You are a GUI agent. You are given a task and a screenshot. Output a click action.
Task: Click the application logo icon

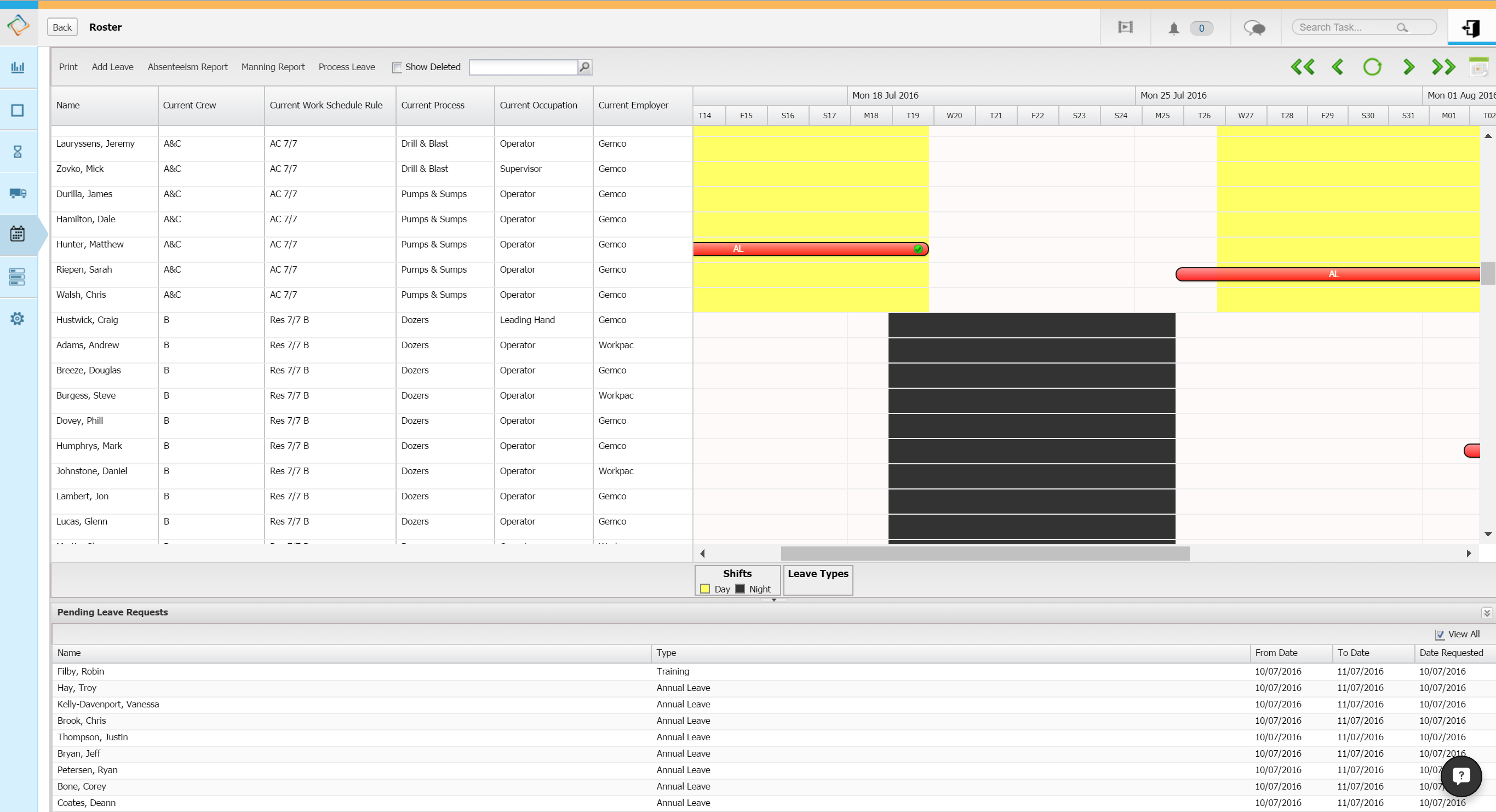click(x=18, y=26)
